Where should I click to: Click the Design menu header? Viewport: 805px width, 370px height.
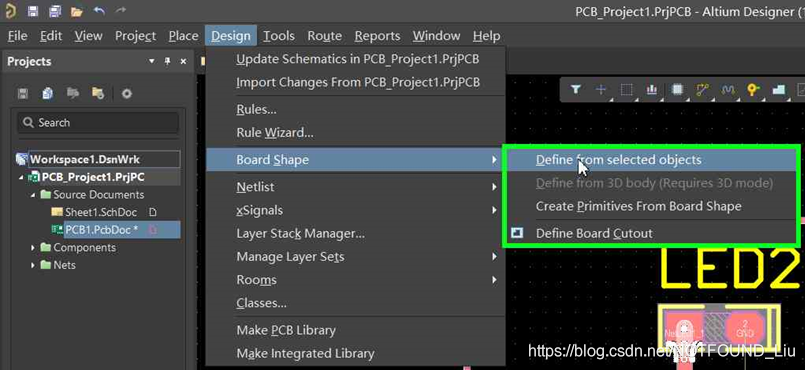tap(231, 36)
